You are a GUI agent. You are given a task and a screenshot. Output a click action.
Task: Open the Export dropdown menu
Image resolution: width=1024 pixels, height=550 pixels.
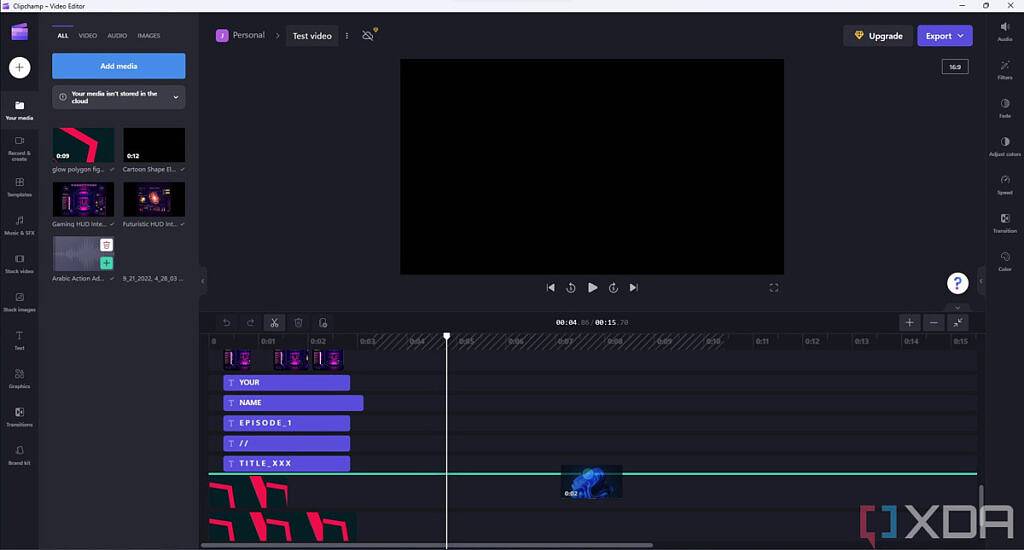tap(944, 36)
